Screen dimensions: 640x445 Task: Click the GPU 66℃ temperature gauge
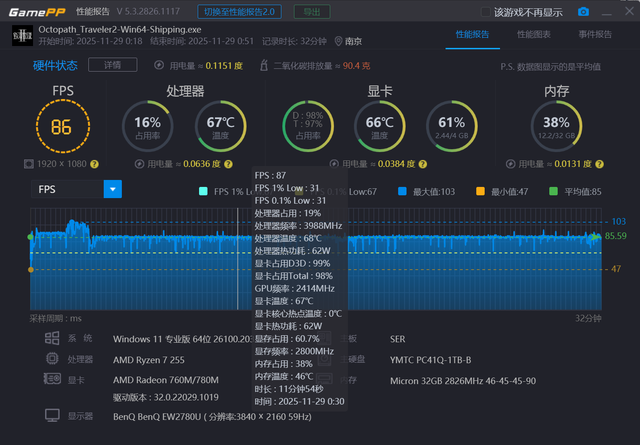(x=380, y=126)
